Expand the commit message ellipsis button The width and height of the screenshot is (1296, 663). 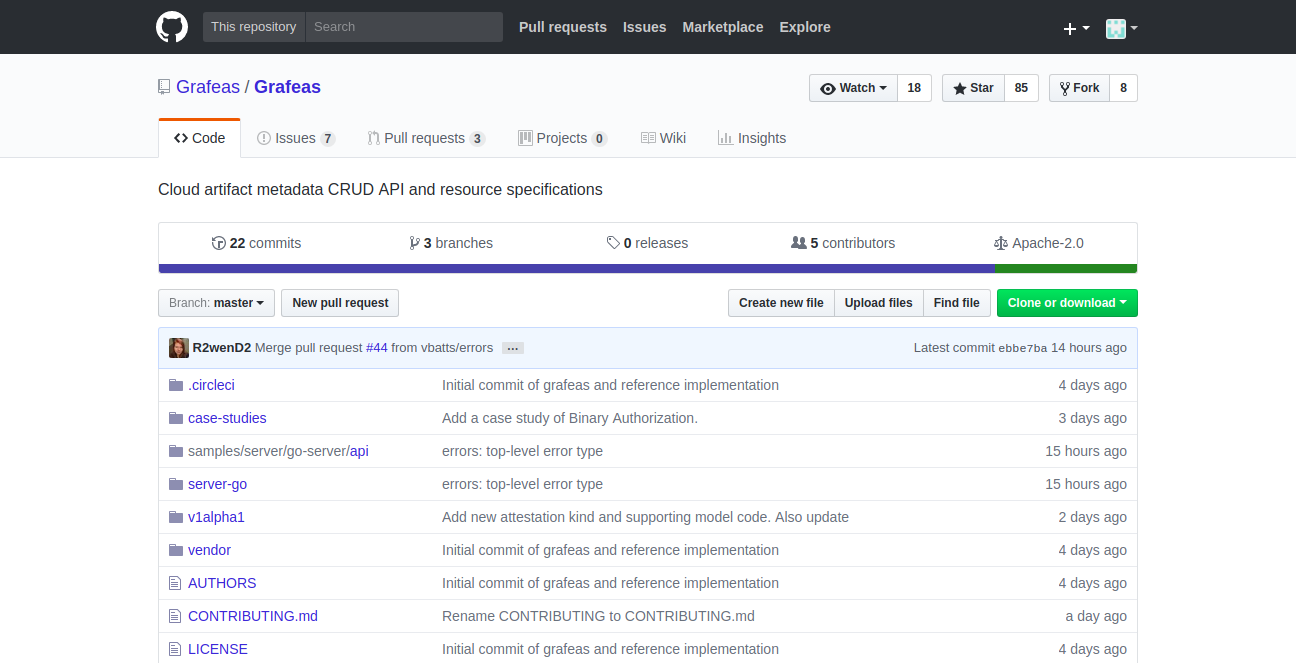click(x=513, y=348)
